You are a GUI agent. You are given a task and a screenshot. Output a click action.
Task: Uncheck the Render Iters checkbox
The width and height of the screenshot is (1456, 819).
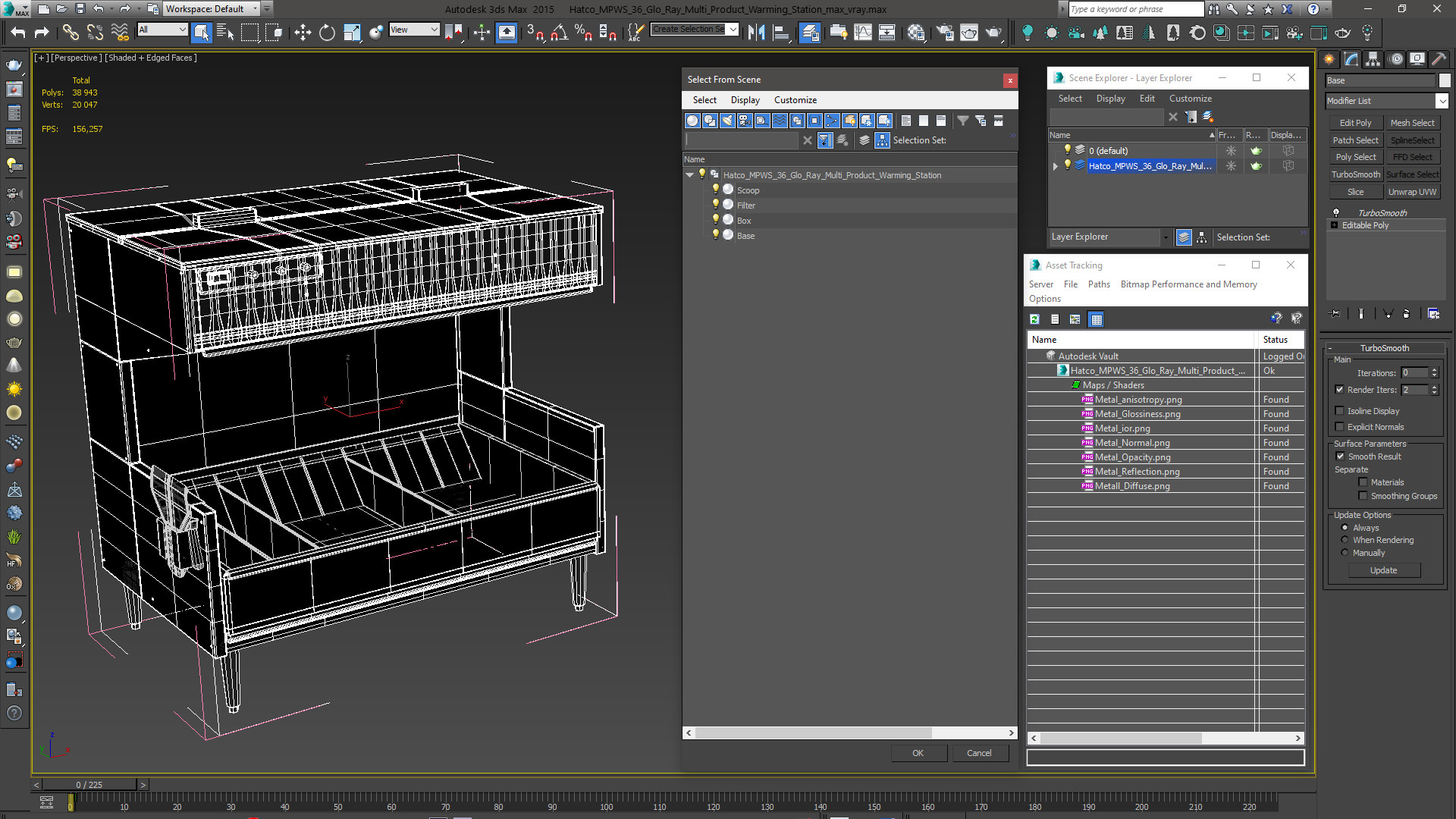pyautogui.click(x=1339, y=390)
